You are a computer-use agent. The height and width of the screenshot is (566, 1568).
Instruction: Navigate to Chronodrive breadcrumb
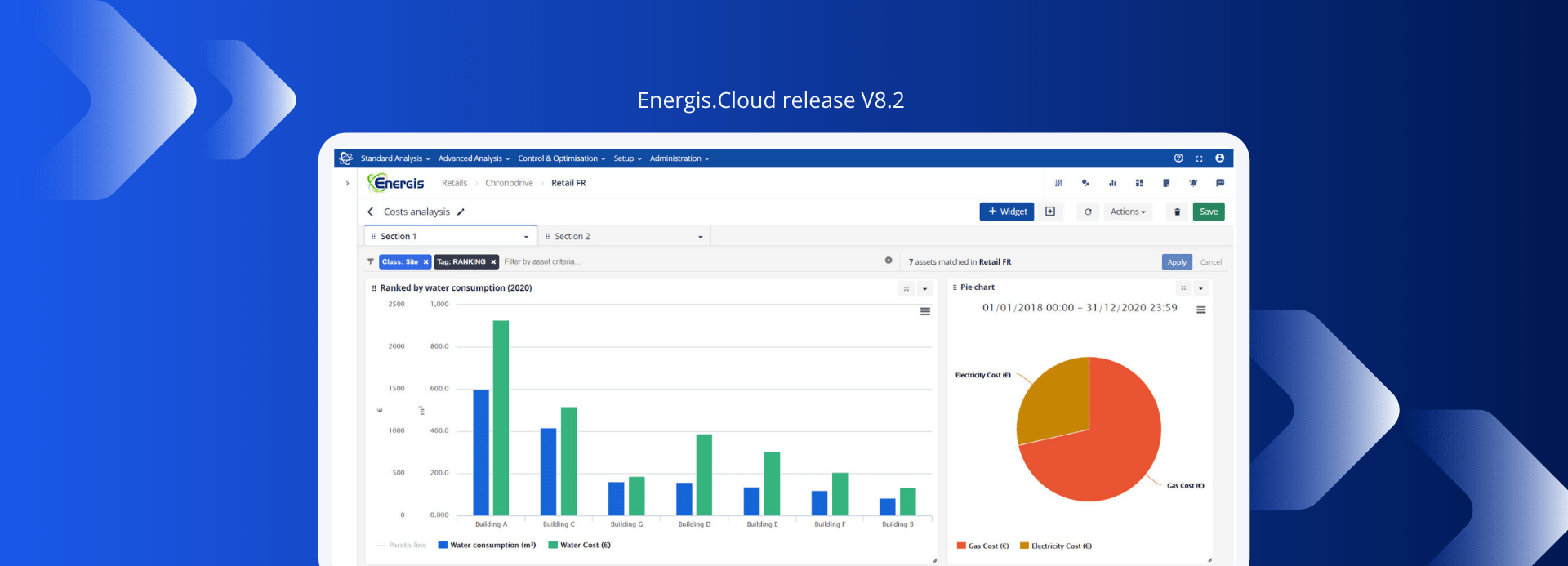(x=509, y=183)
